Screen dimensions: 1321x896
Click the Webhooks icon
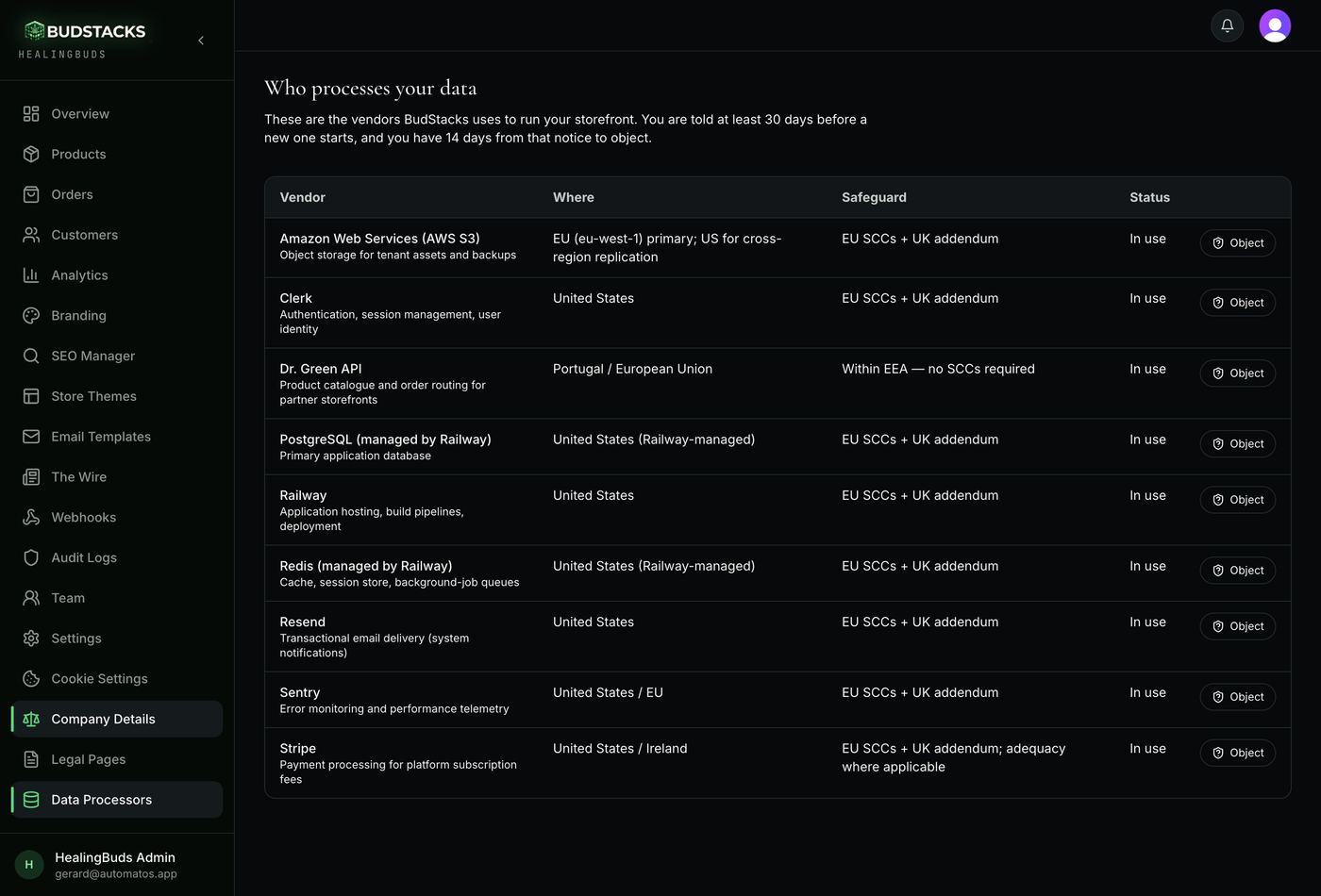(x=31, y=518)
